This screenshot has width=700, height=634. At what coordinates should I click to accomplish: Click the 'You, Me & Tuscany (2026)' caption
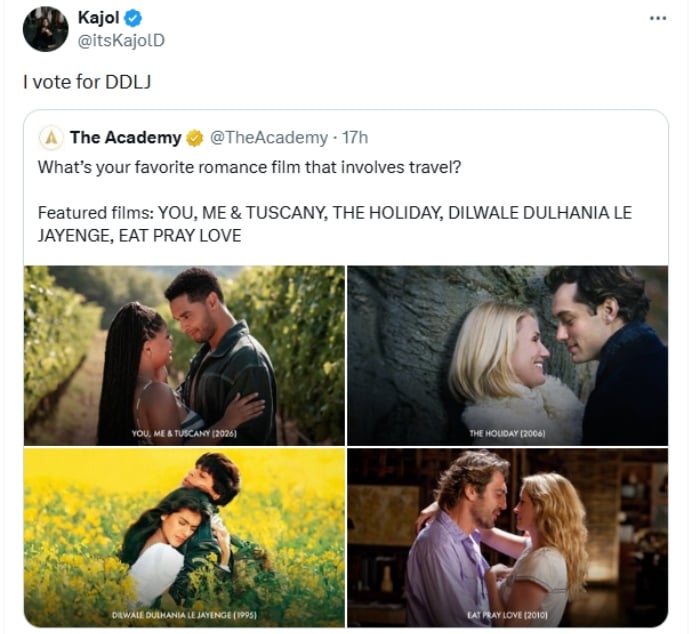pos(184,433)
